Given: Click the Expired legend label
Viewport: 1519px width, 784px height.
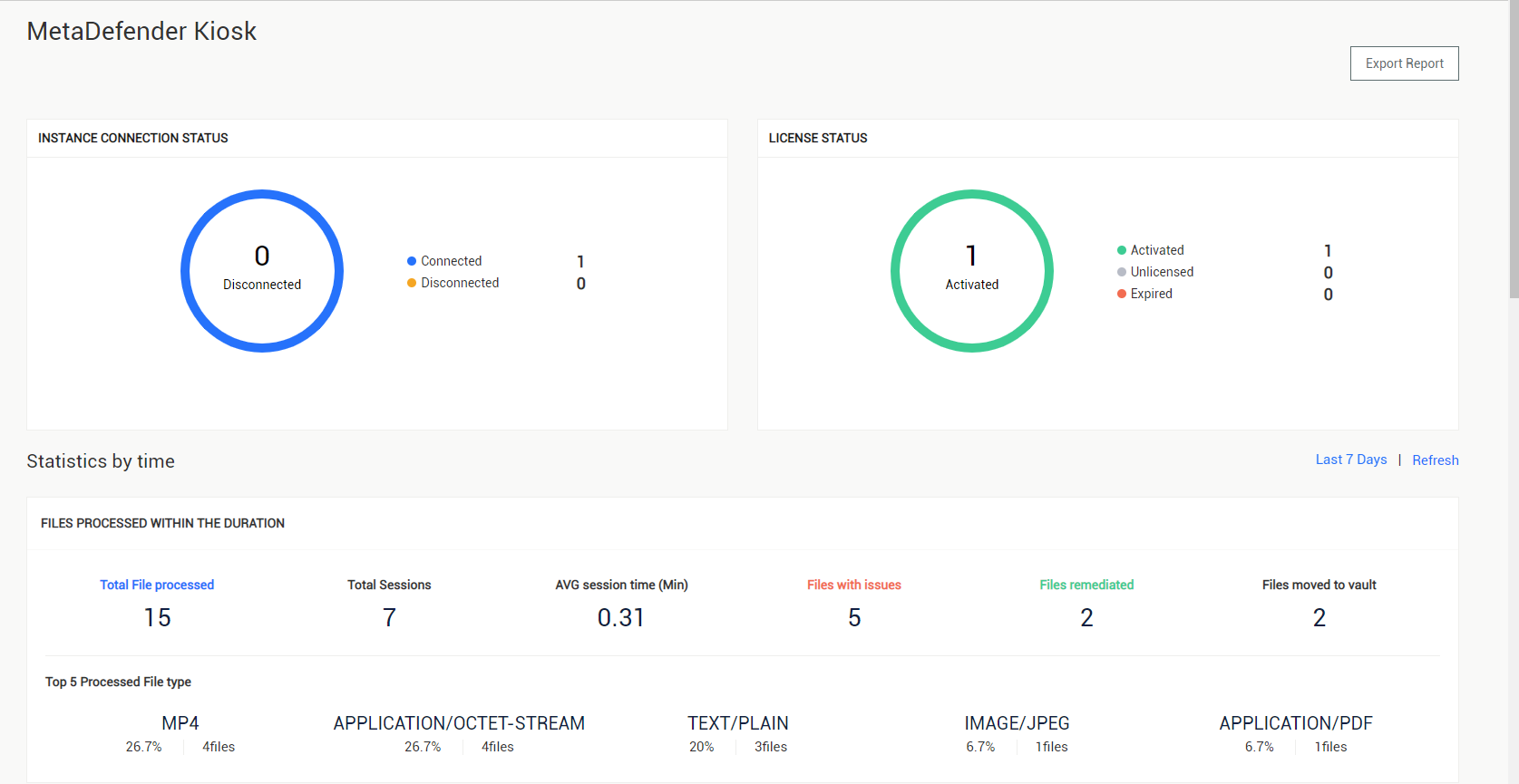Looking at the screenshot, I should click(x=1151, y=294).
